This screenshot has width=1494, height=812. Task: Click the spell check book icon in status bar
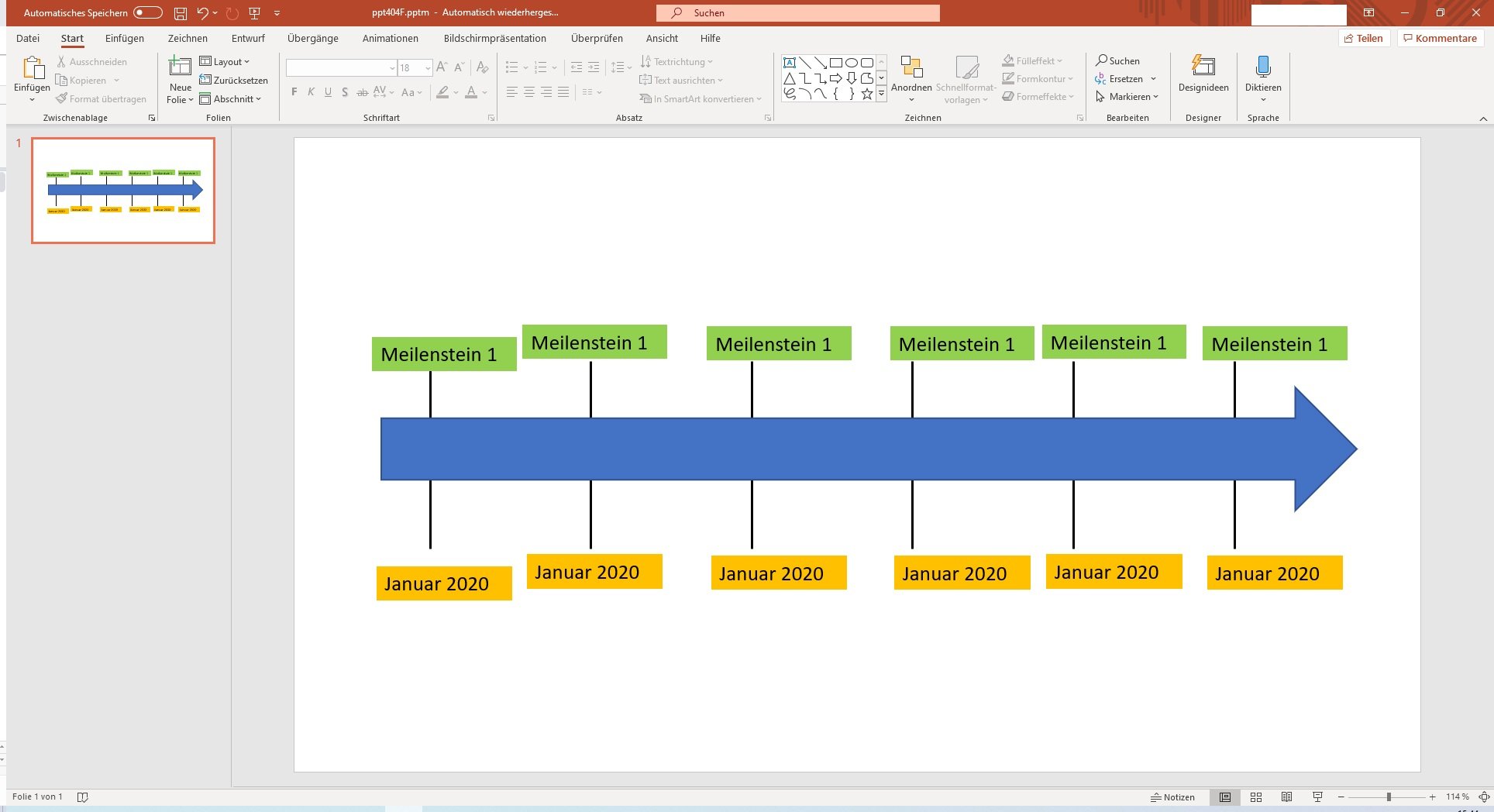click(x=83, y=797)
